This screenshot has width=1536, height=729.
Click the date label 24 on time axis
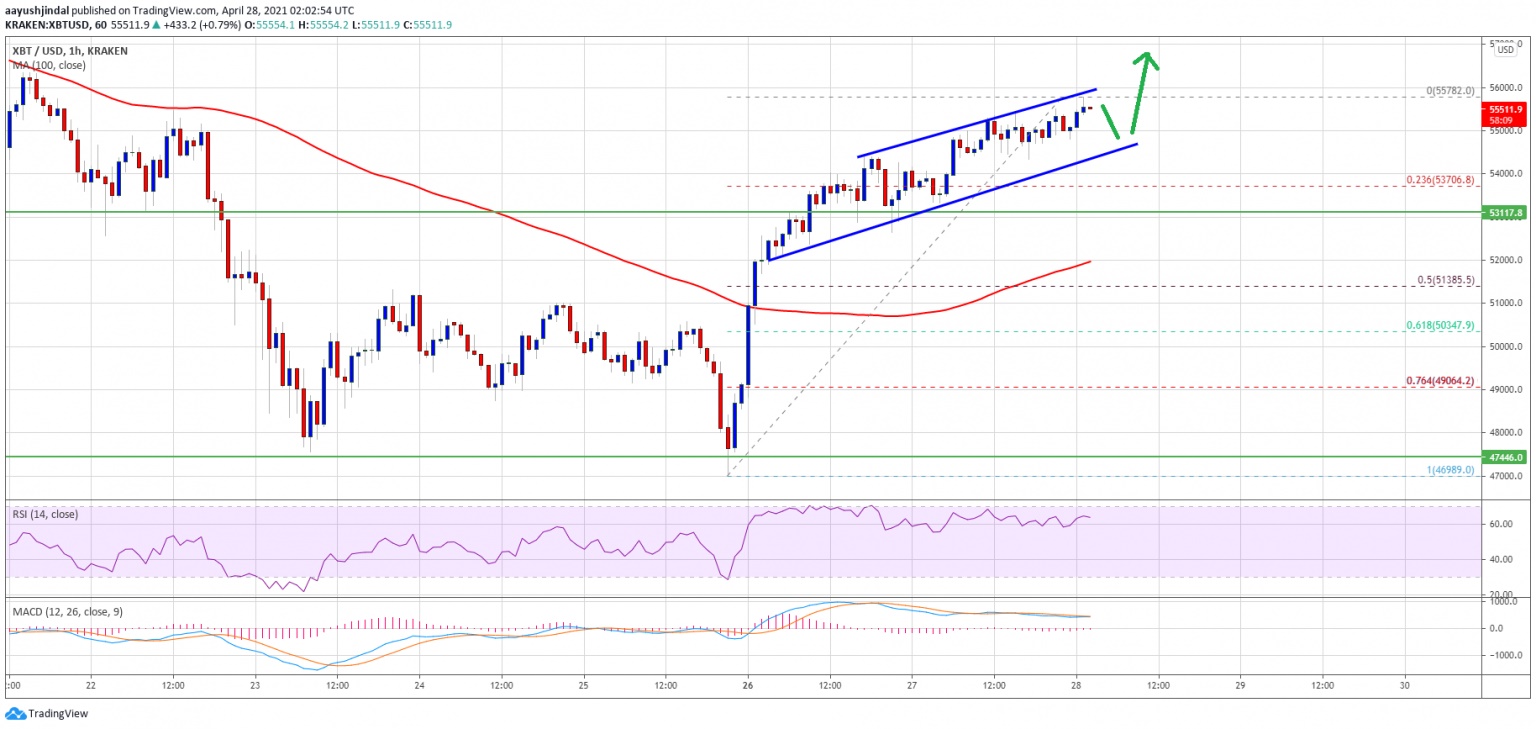pos(419,686)
